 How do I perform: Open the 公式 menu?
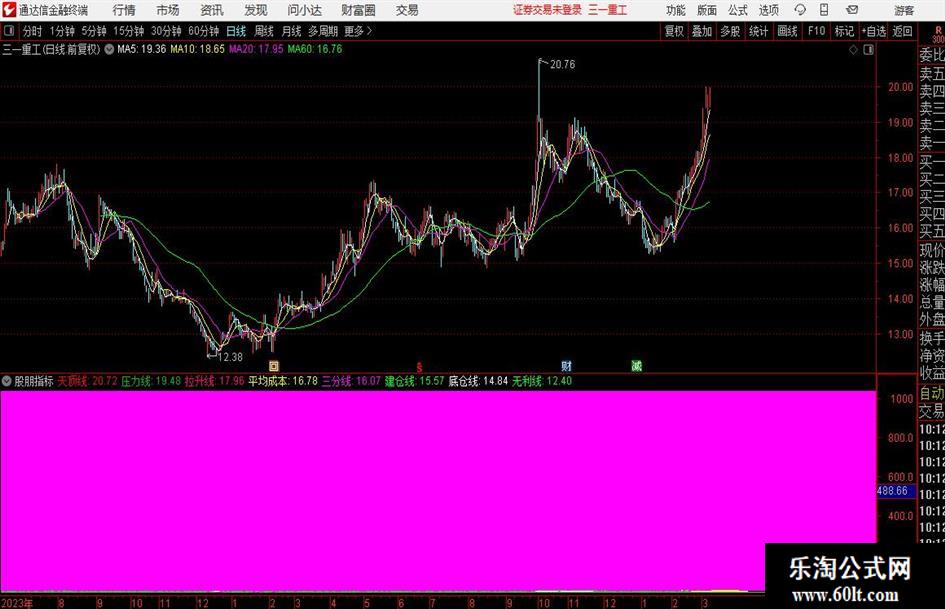click(738, 10)
